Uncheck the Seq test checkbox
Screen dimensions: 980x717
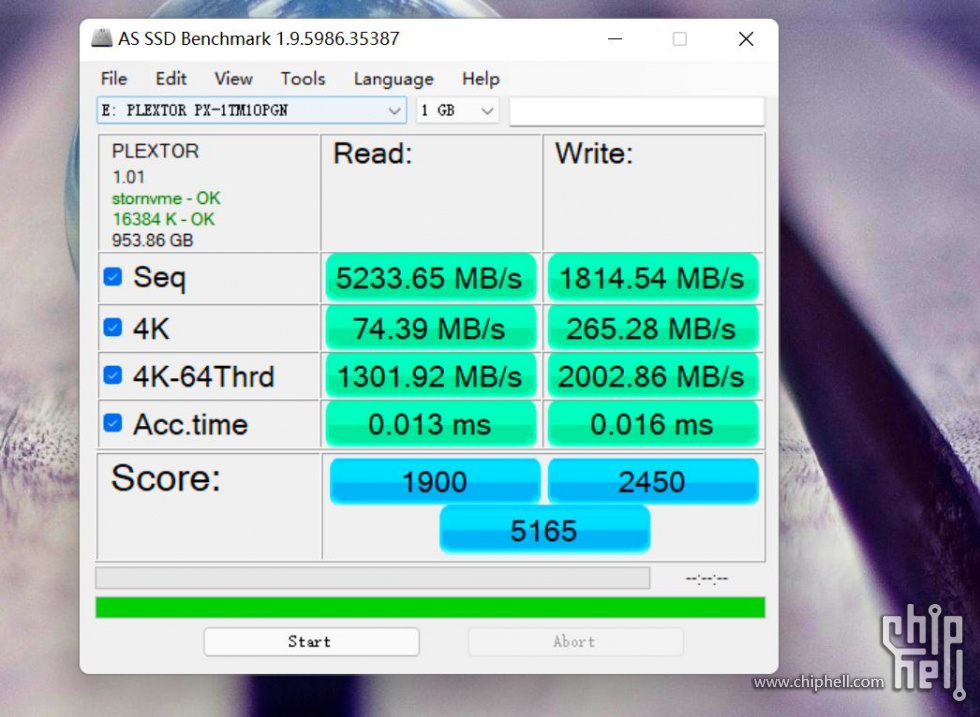(x=112, y=277)
